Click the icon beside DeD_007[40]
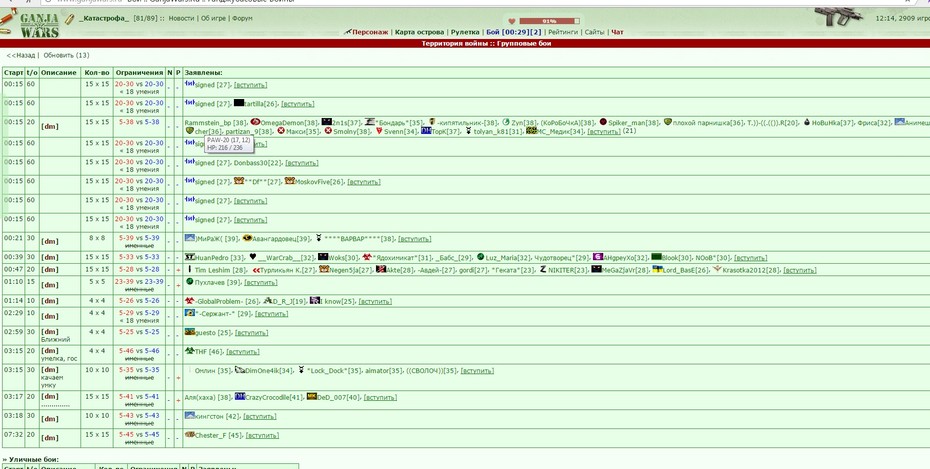The width and height of the screenshot is (930, 469). (x=312, y=397)
